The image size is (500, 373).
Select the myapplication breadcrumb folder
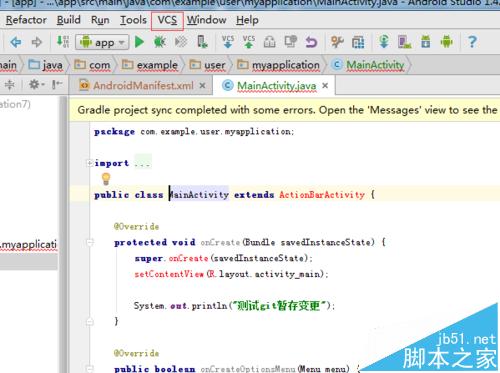click(x=278, y=65)
